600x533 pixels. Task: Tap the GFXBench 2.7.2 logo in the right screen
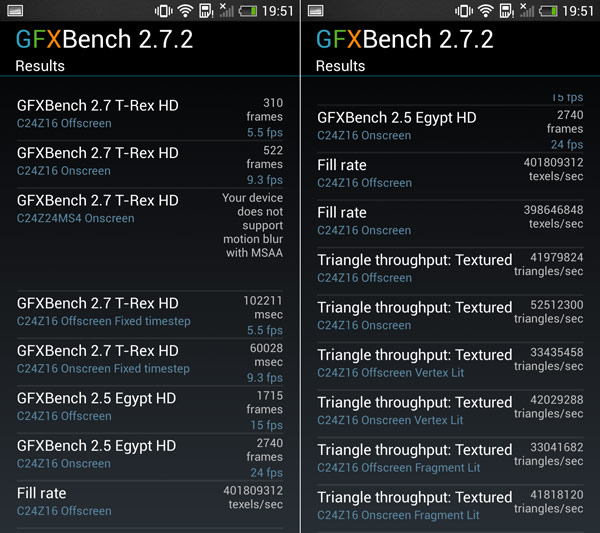(x=404, y=39)
